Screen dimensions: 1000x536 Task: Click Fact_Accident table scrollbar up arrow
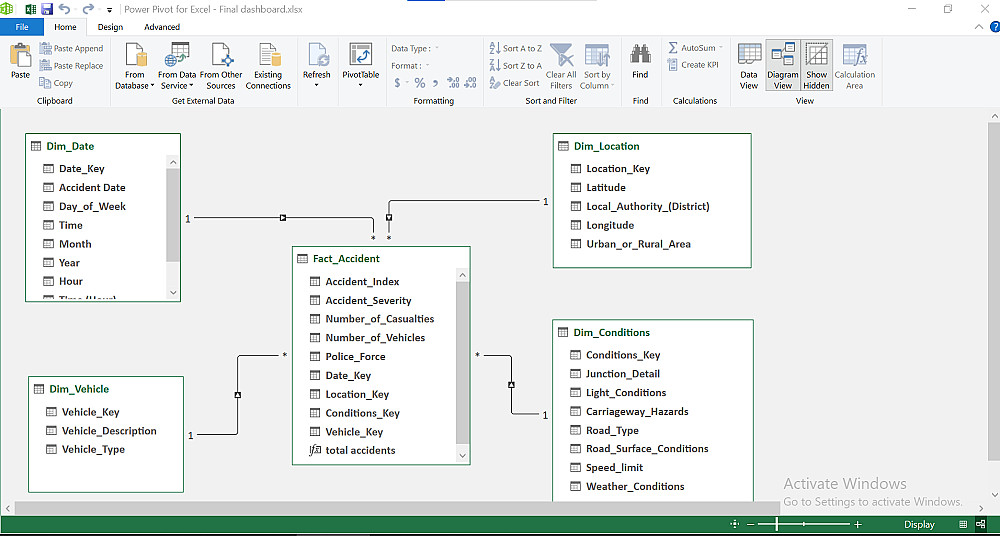tap(463, 275)
